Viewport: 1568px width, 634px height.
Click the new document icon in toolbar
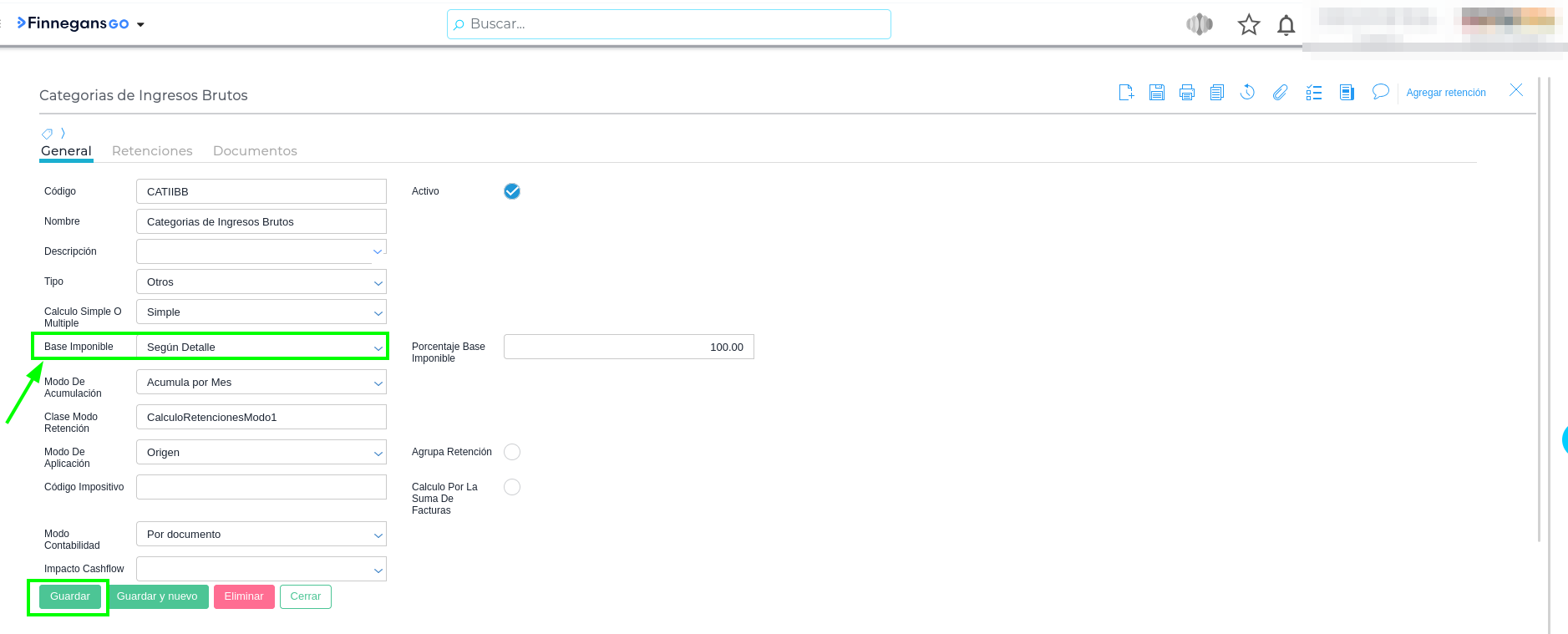pos(1126,93)
